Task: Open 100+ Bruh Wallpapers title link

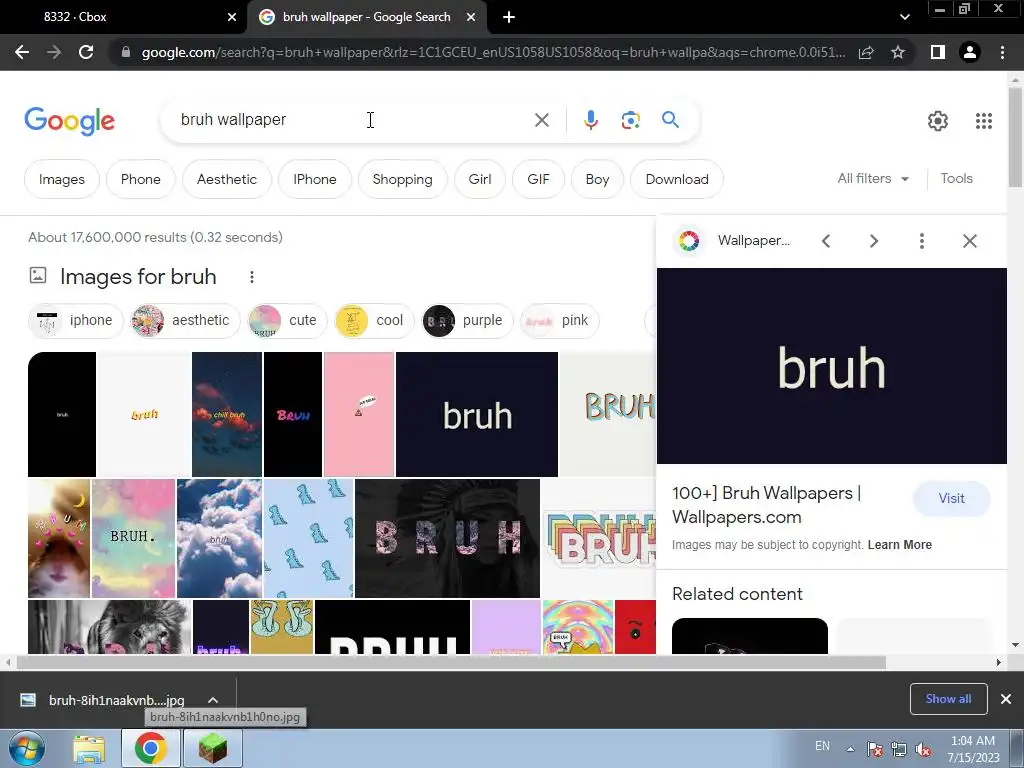Action: (x=766, y=505)
